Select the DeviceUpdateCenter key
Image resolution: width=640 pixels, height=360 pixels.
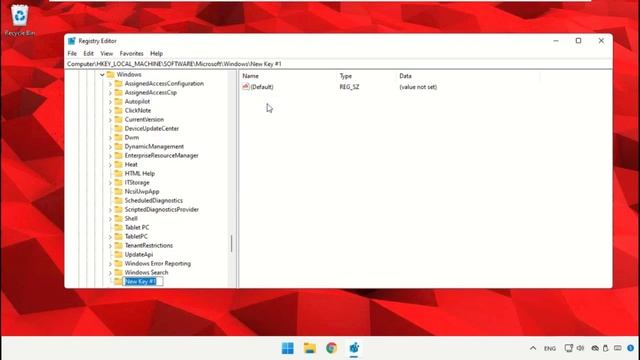tap(151, 128)
